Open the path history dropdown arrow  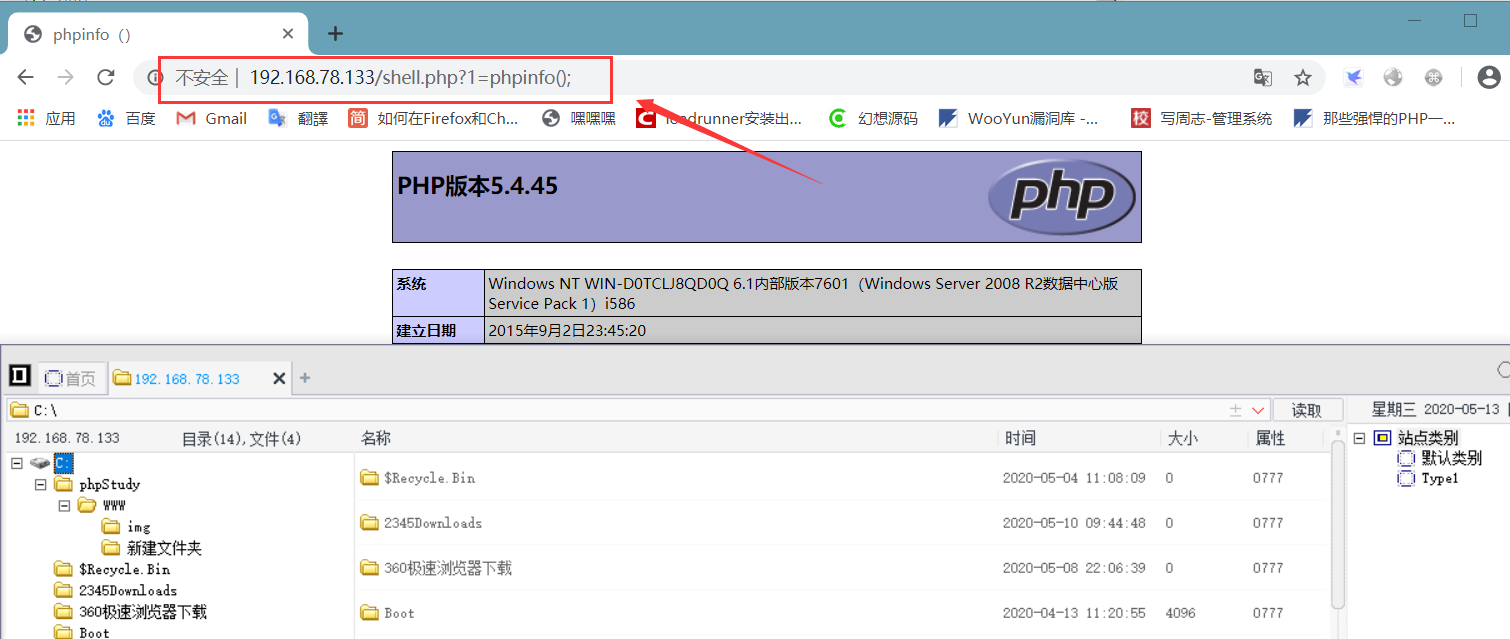(1258, 410)
